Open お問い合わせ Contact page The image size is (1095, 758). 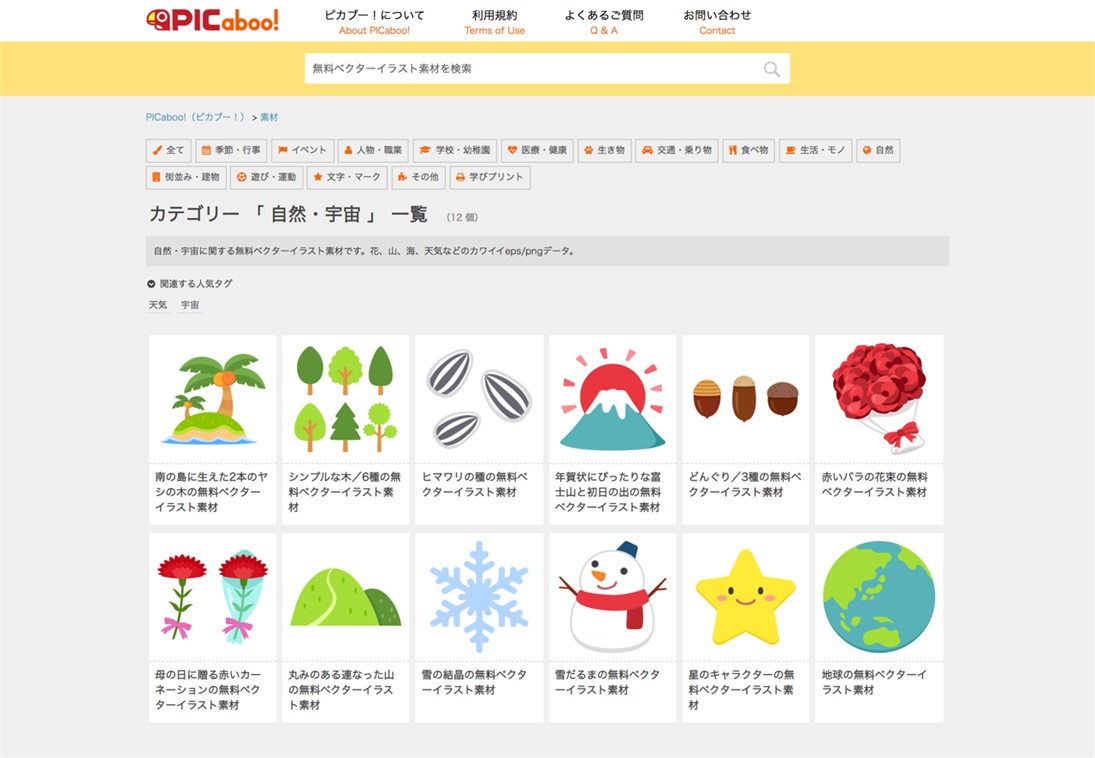point(717,22)
